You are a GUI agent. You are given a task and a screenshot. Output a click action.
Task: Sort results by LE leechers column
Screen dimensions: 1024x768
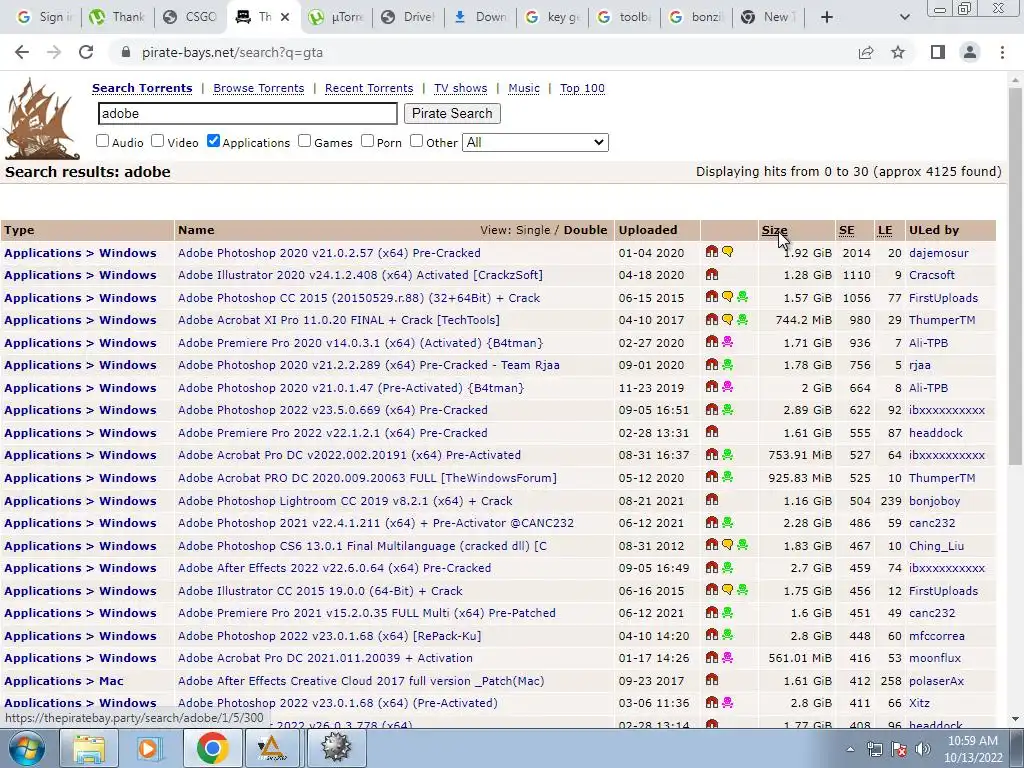click(885, 230)
